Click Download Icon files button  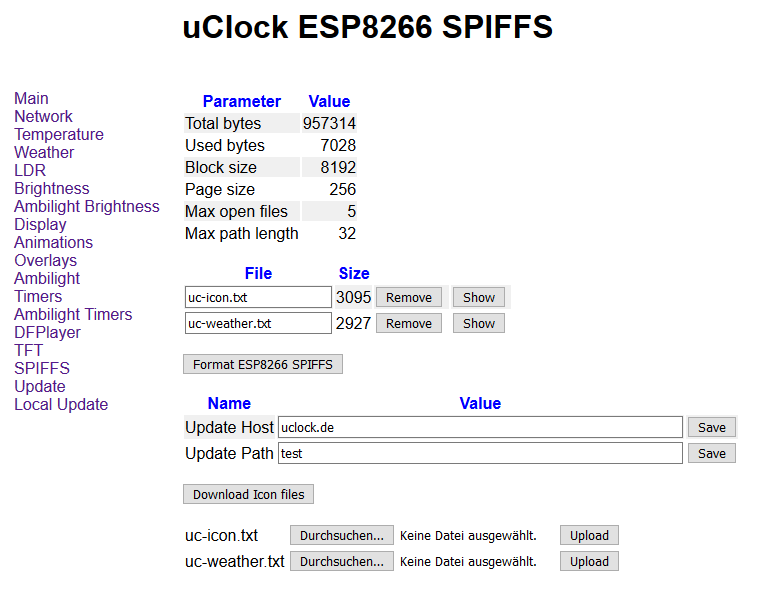point(248,494)
